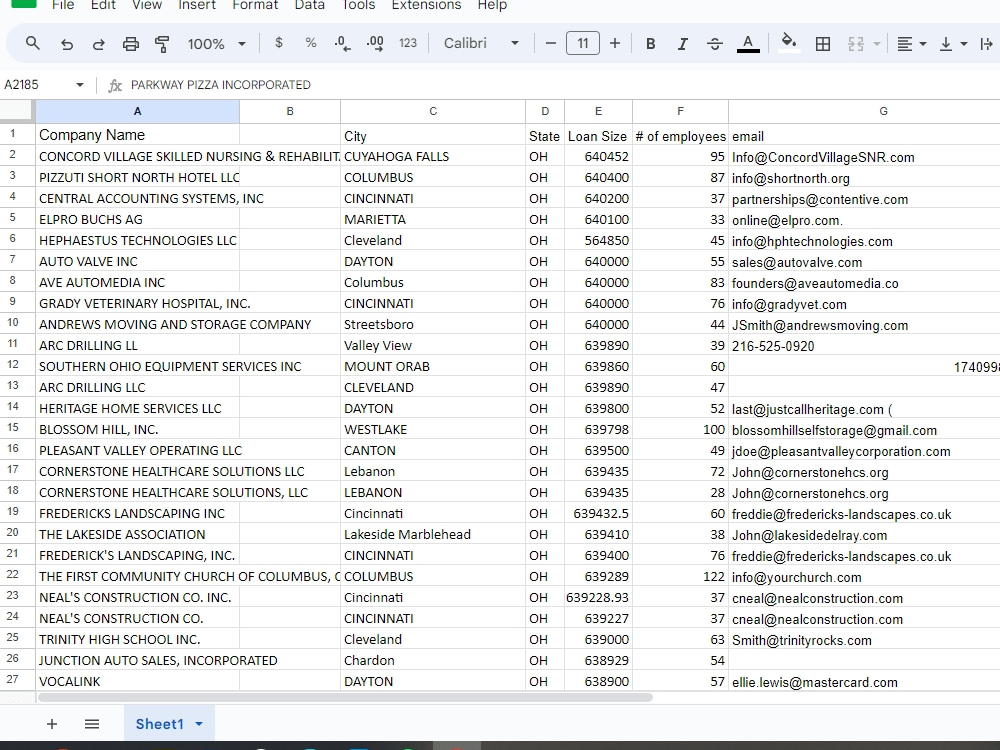Print the spreadsheet
This screenshot has width=1000, height=750.
coord(131,43)
